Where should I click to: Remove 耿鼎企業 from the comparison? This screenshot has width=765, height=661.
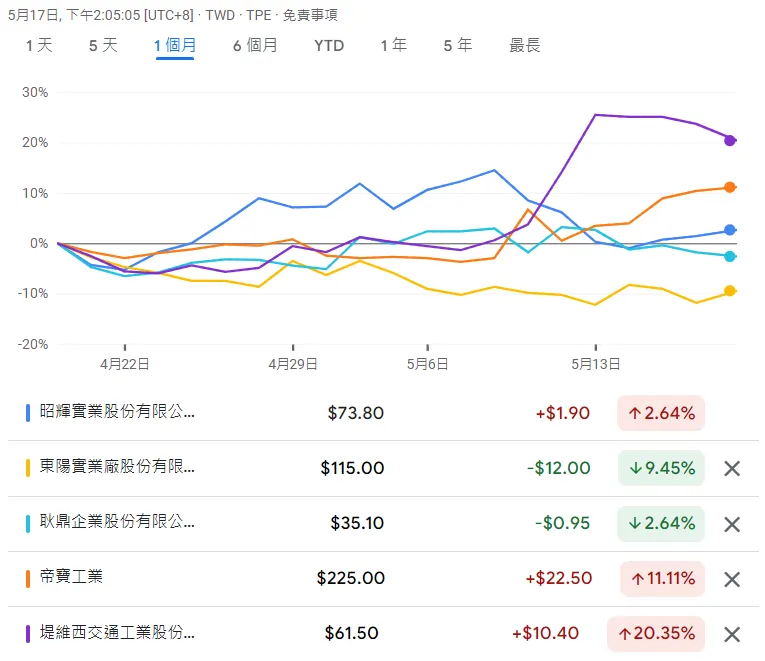[x=732, y=524]
